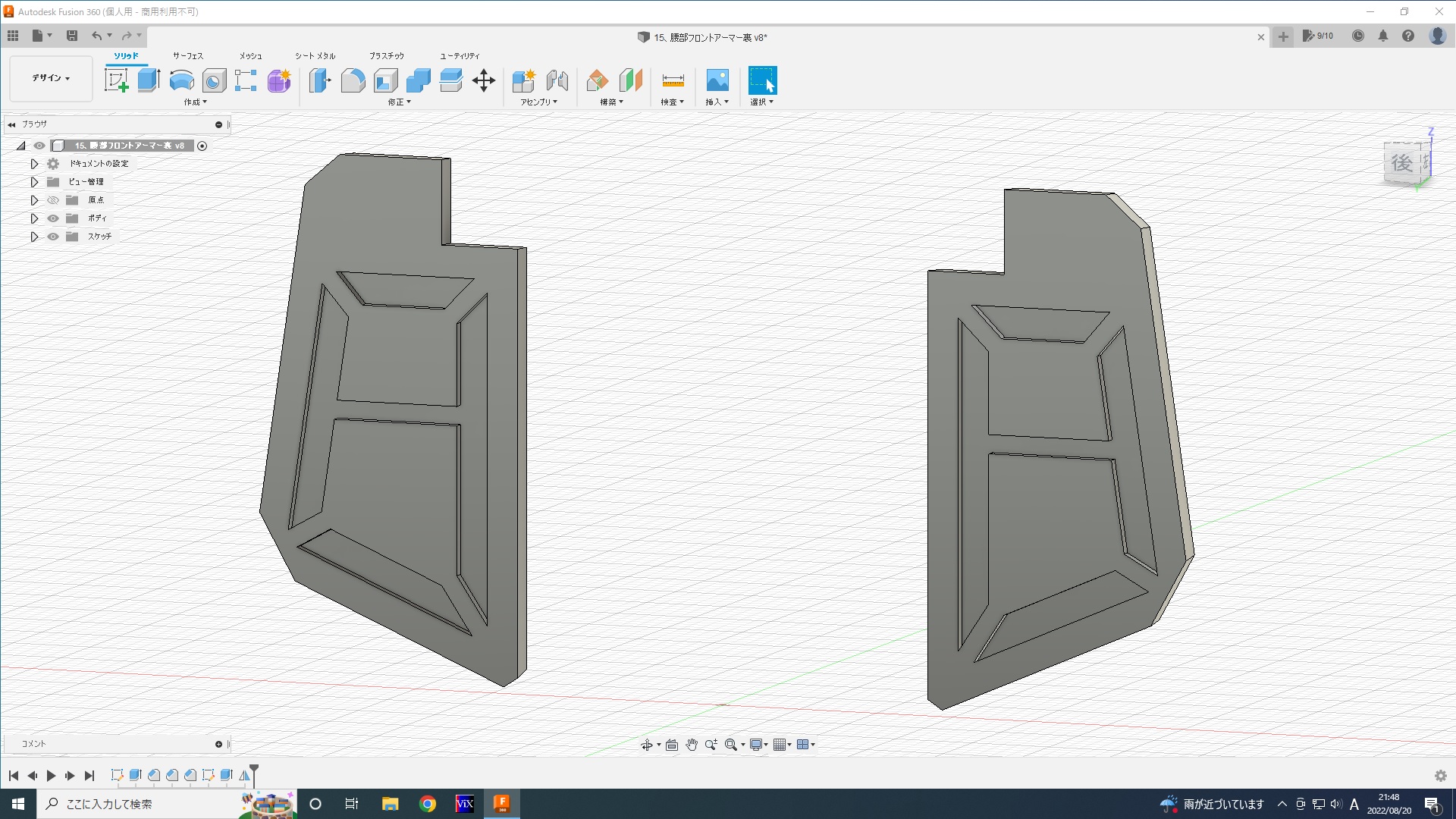The image size is (1456, 819).
Task: Click the view cube 後 face
Action: click(1401, 163)
